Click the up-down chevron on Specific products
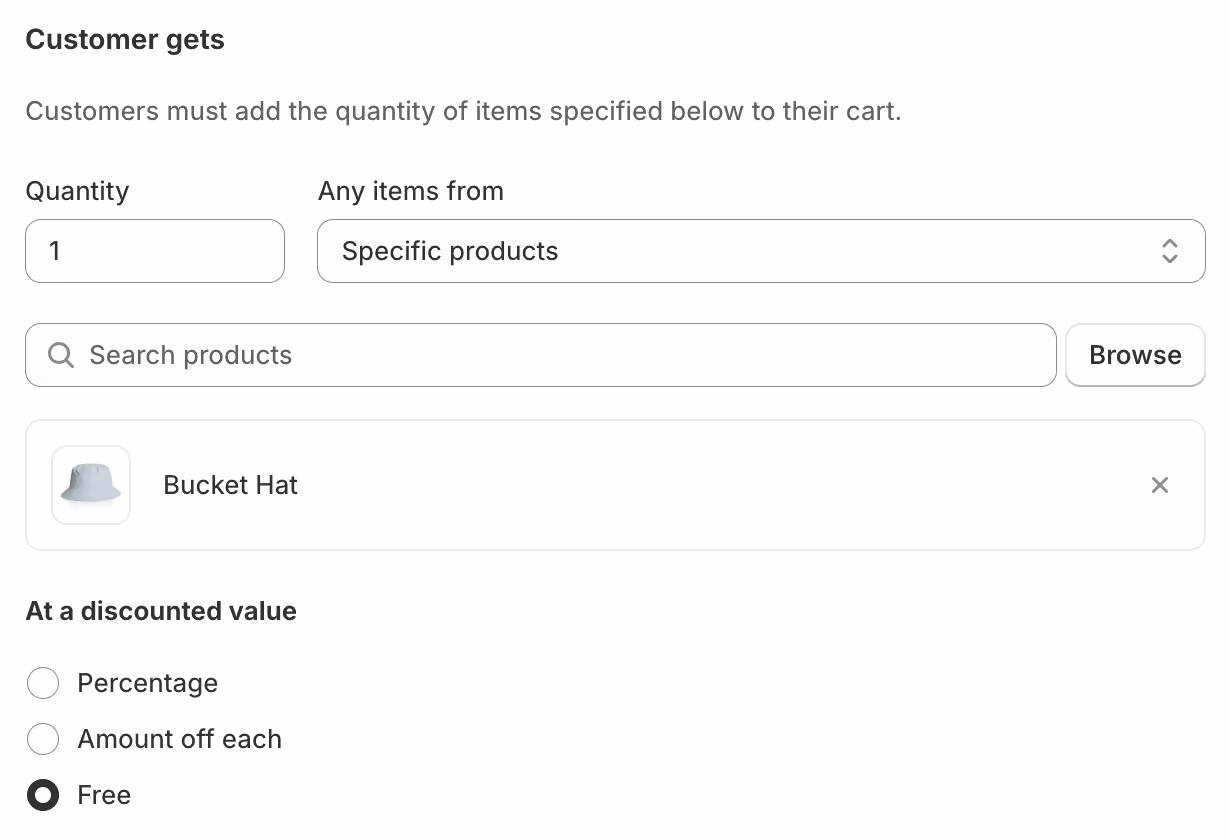Screen dimensions: 1230x840 pos(1169,251)
